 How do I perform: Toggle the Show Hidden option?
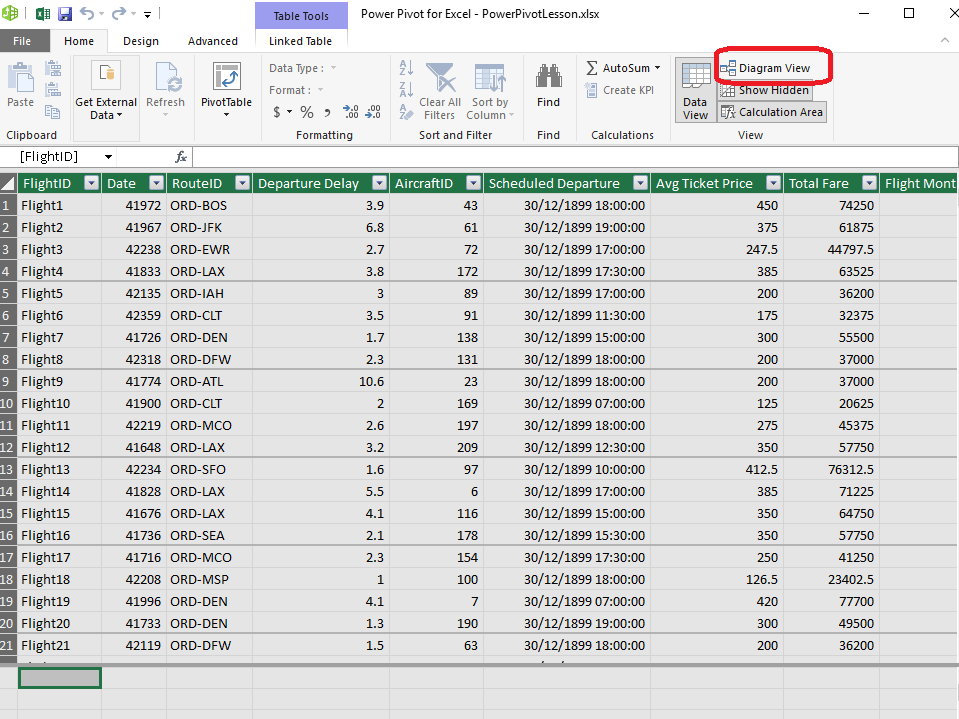[x=764, y=90]
